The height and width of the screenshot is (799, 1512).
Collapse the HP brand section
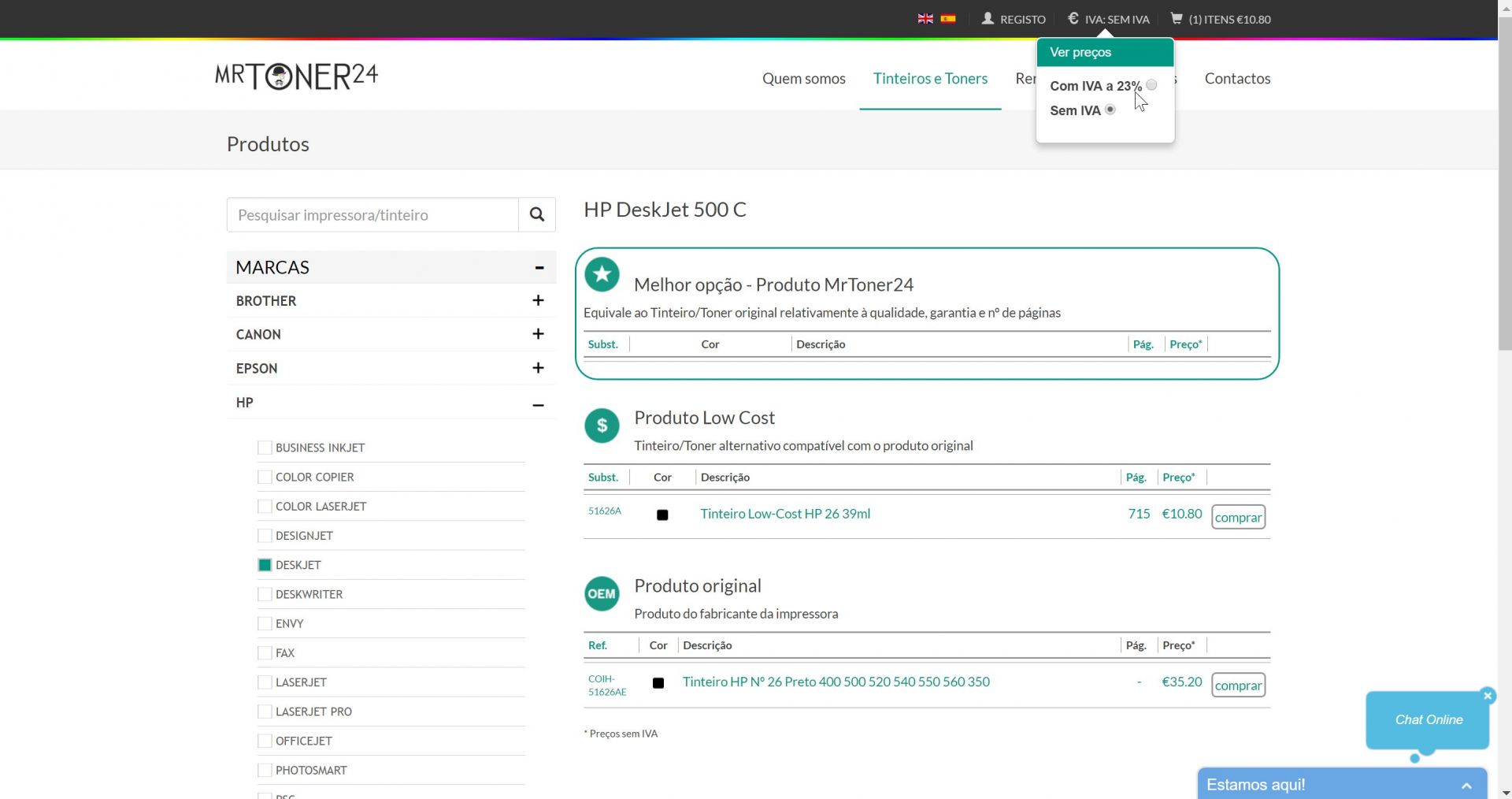pos(538,404)
